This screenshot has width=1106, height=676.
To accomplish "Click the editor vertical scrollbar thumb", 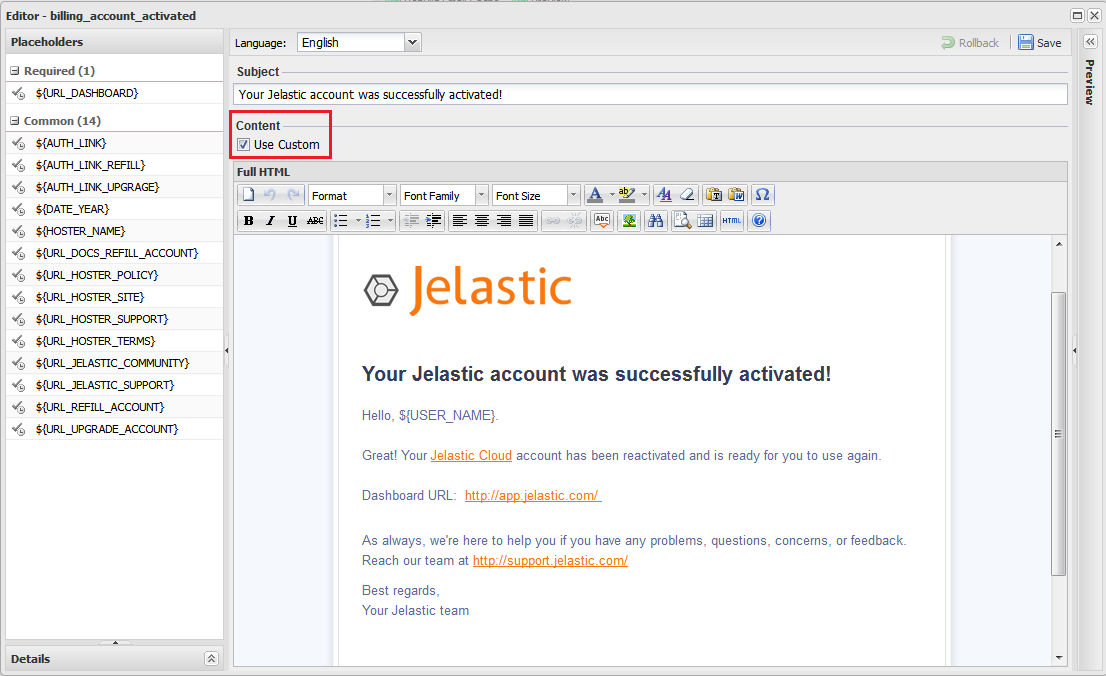I will [x=1058, y=433].
